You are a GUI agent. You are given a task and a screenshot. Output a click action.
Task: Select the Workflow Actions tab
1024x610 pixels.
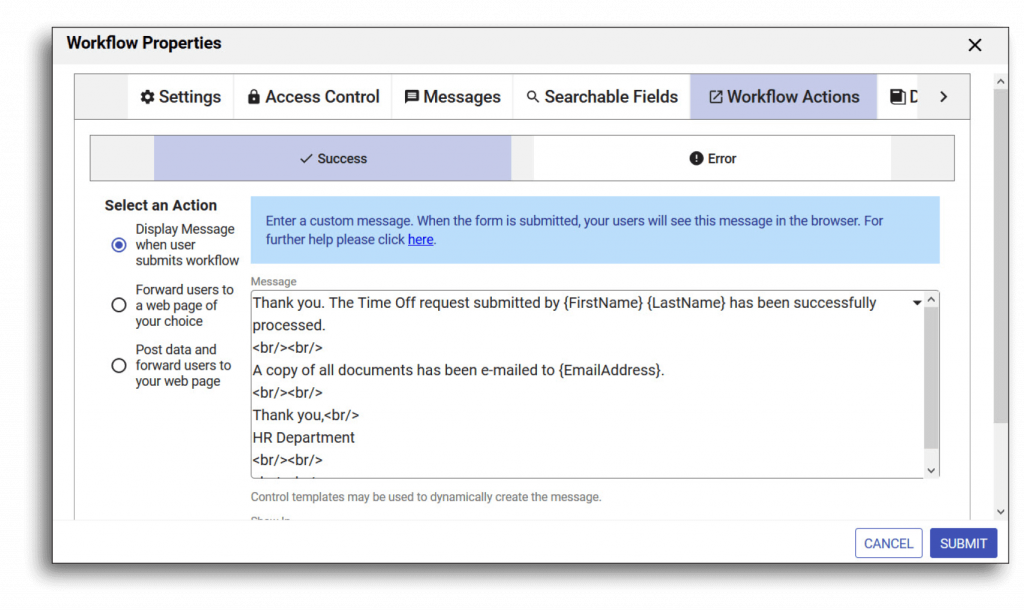tap(784, 97)
